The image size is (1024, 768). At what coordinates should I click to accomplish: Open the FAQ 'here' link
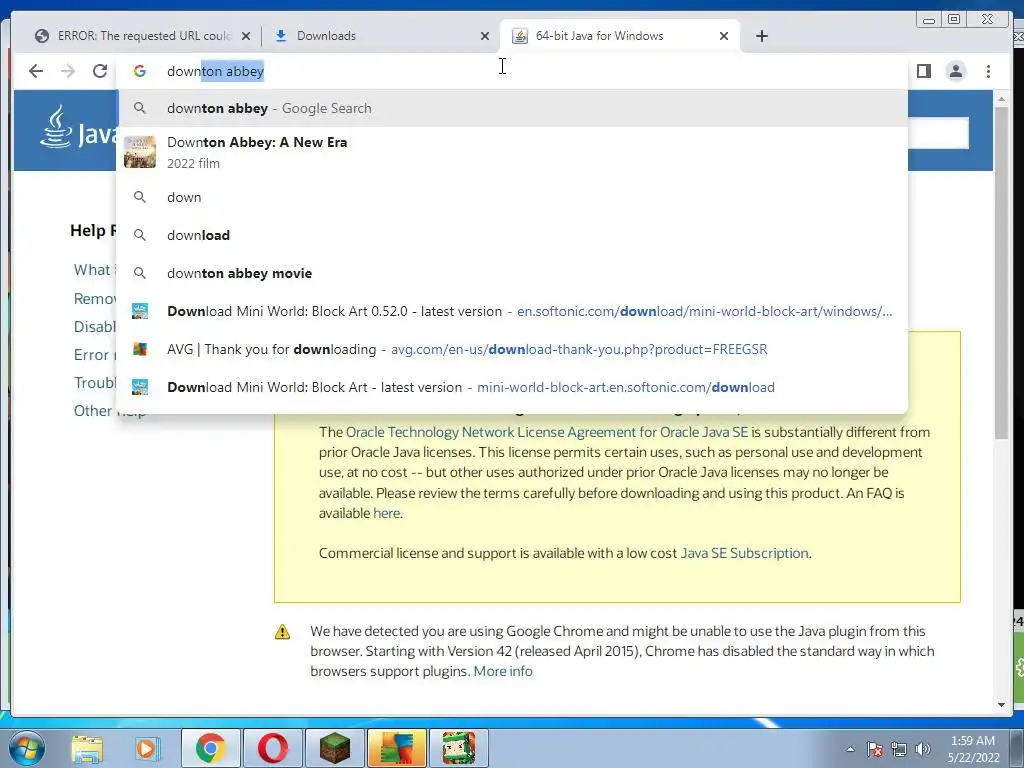[386, 513]
